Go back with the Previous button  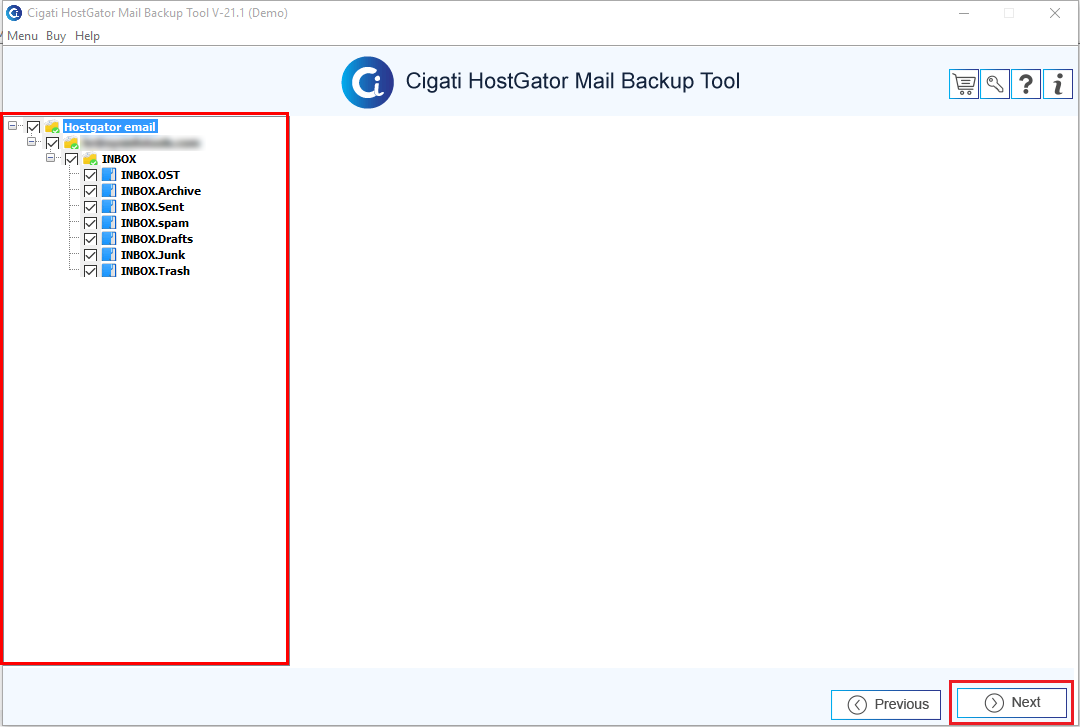[x=886, y=704]
